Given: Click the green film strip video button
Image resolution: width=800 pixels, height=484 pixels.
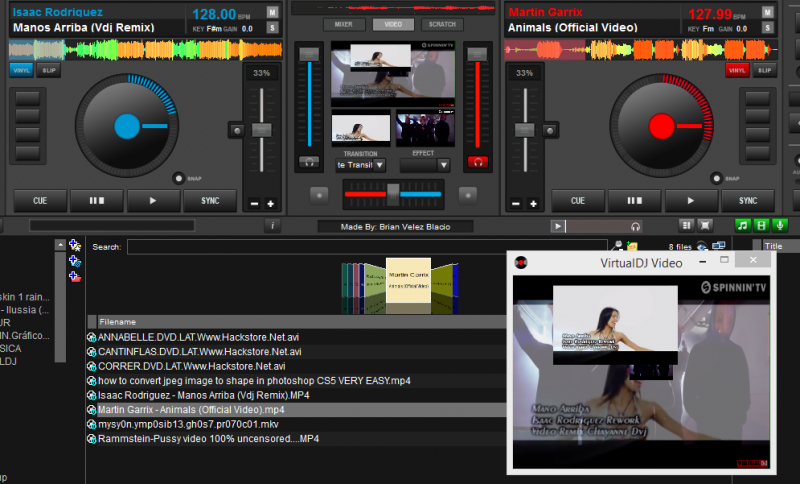Looking at the screenshot, I should pyautogui.click(x=761, y=225).
